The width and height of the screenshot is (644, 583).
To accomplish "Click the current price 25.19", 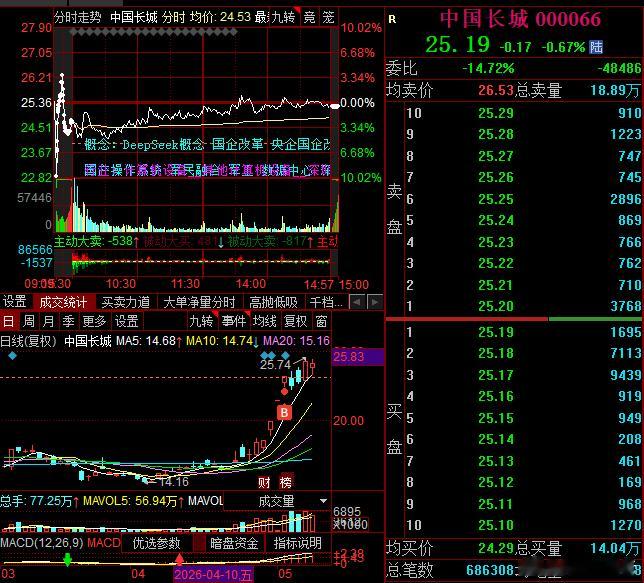I will pos(457,44).
